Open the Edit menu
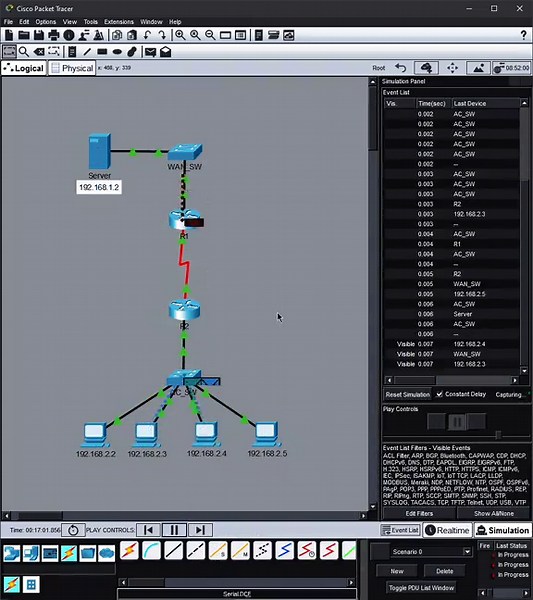Screen dimensions: 533x600 point(24,22)
